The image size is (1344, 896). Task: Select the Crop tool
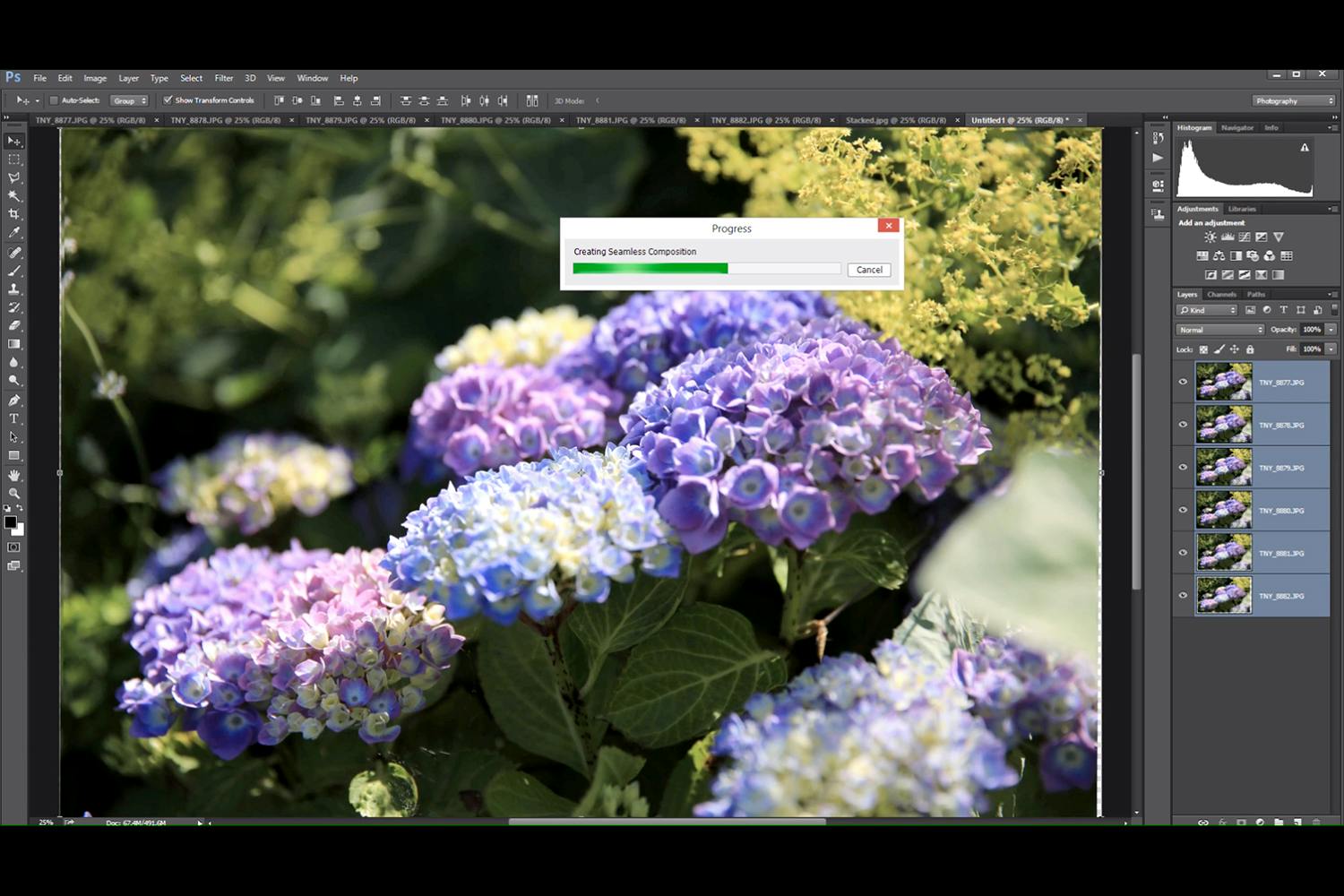(x=14, y=214)
